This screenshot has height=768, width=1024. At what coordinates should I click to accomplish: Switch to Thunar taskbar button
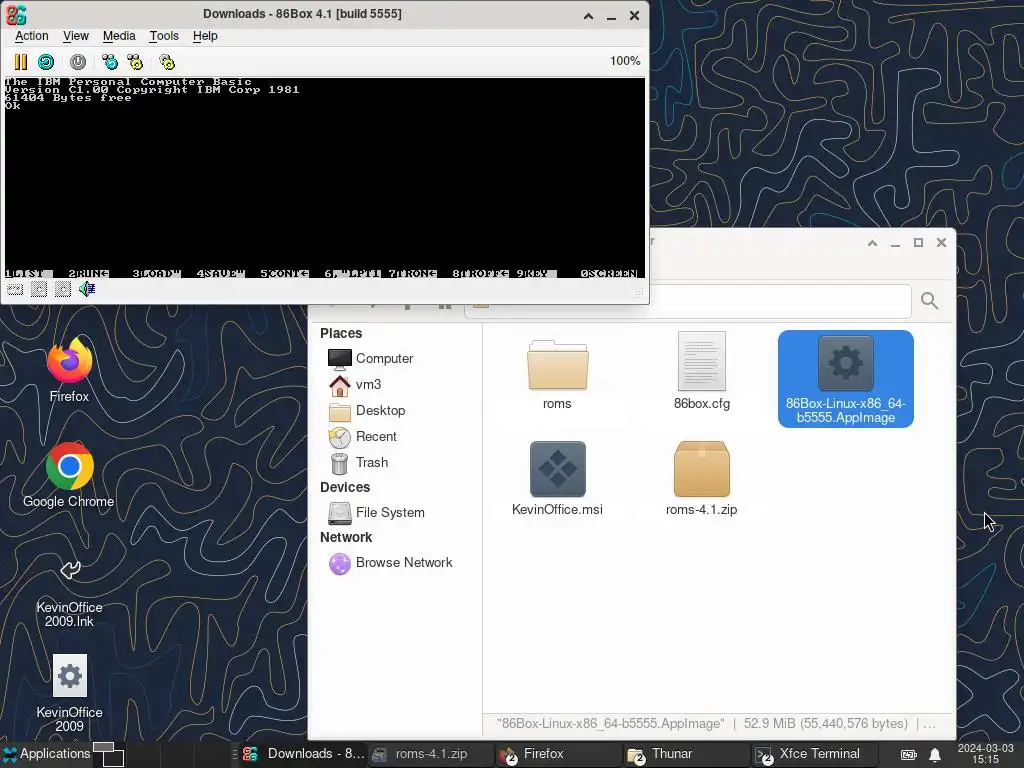686,754
